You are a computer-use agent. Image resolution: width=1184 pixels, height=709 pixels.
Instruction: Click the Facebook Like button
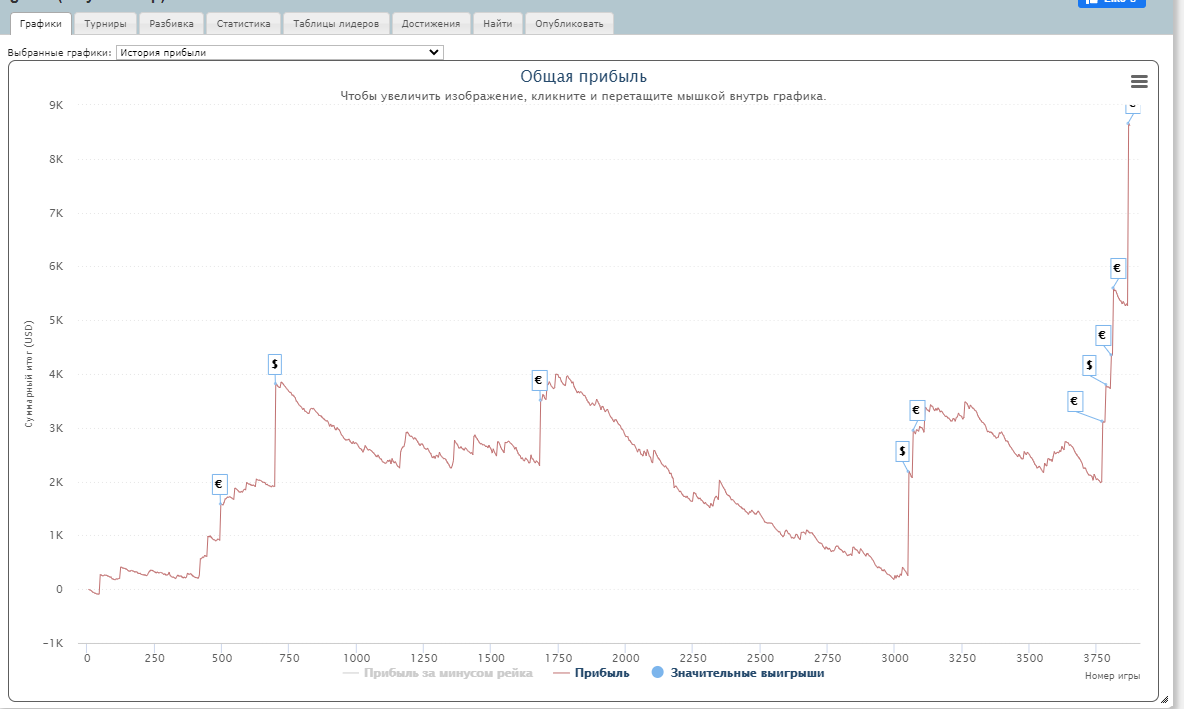pyautogui.click(x=1112, y=3)
